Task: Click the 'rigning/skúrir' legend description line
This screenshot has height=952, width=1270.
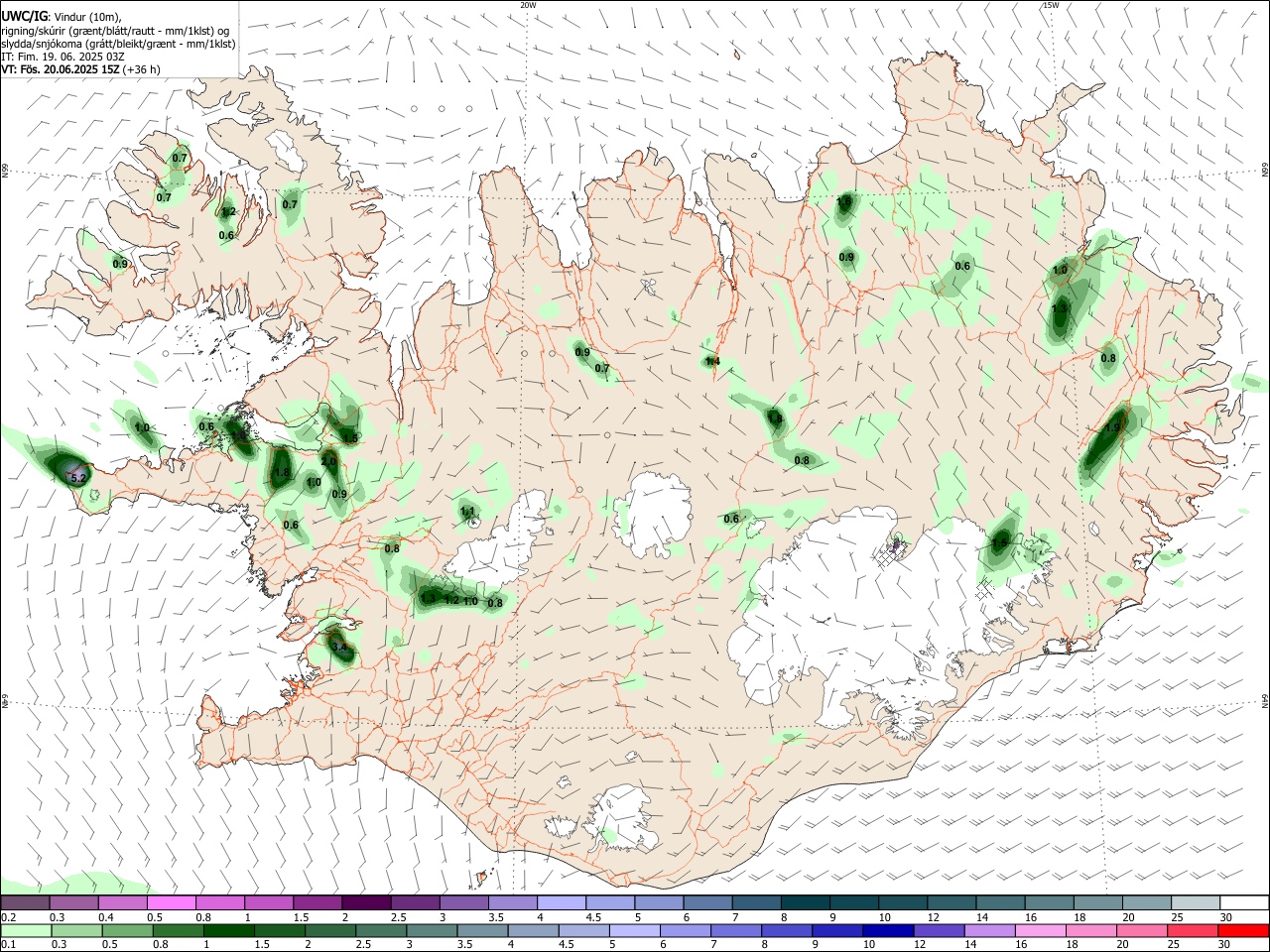Action: pos(115,30)
